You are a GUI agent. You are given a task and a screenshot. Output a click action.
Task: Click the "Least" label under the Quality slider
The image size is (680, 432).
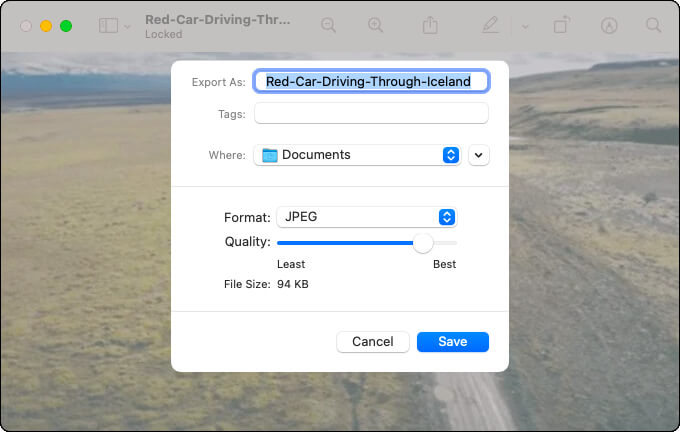coord(291,264)
